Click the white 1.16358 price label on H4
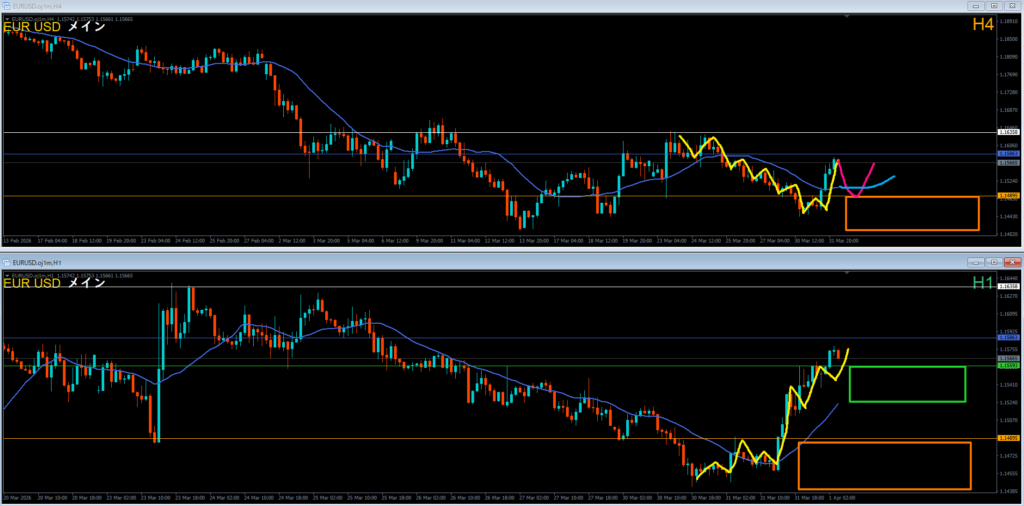The width and height of the screenshot is (1024, 506). (x=1008, y=132)
